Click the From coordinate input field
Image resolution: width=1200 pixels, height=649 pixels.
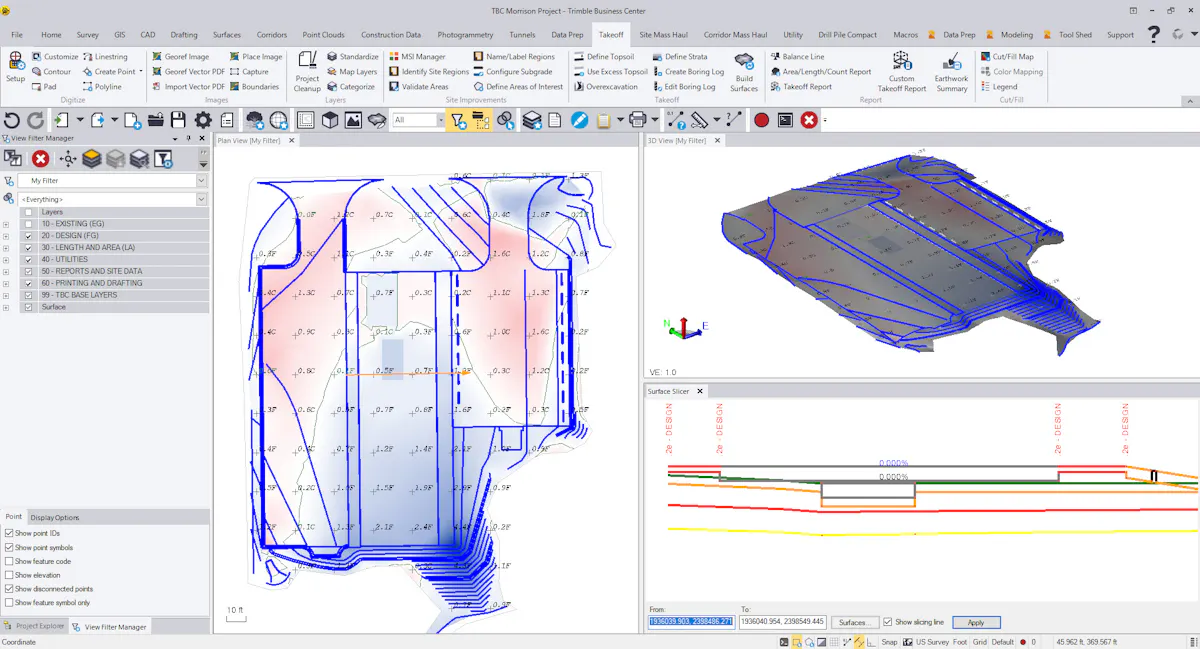click(x=691, y=622)
